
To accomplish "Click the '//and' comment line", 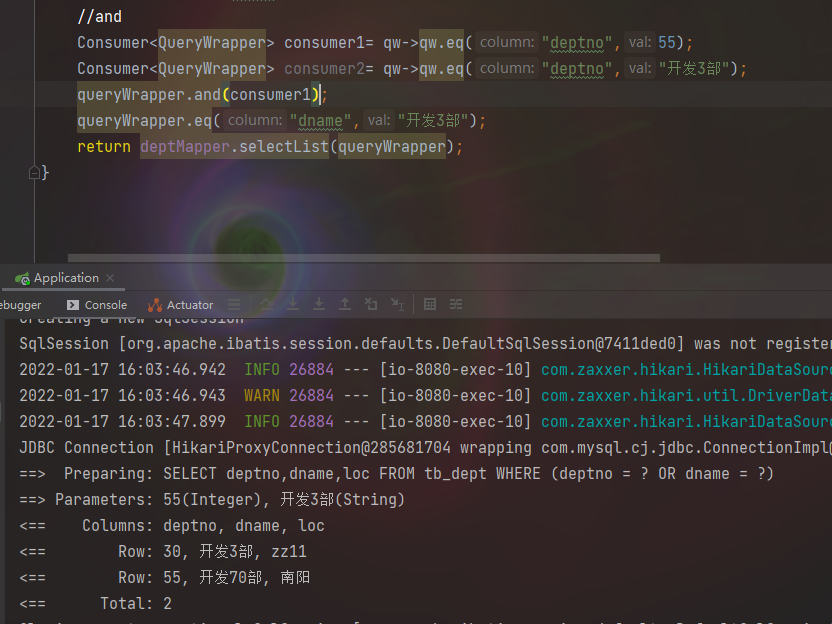I will point(100,16).
